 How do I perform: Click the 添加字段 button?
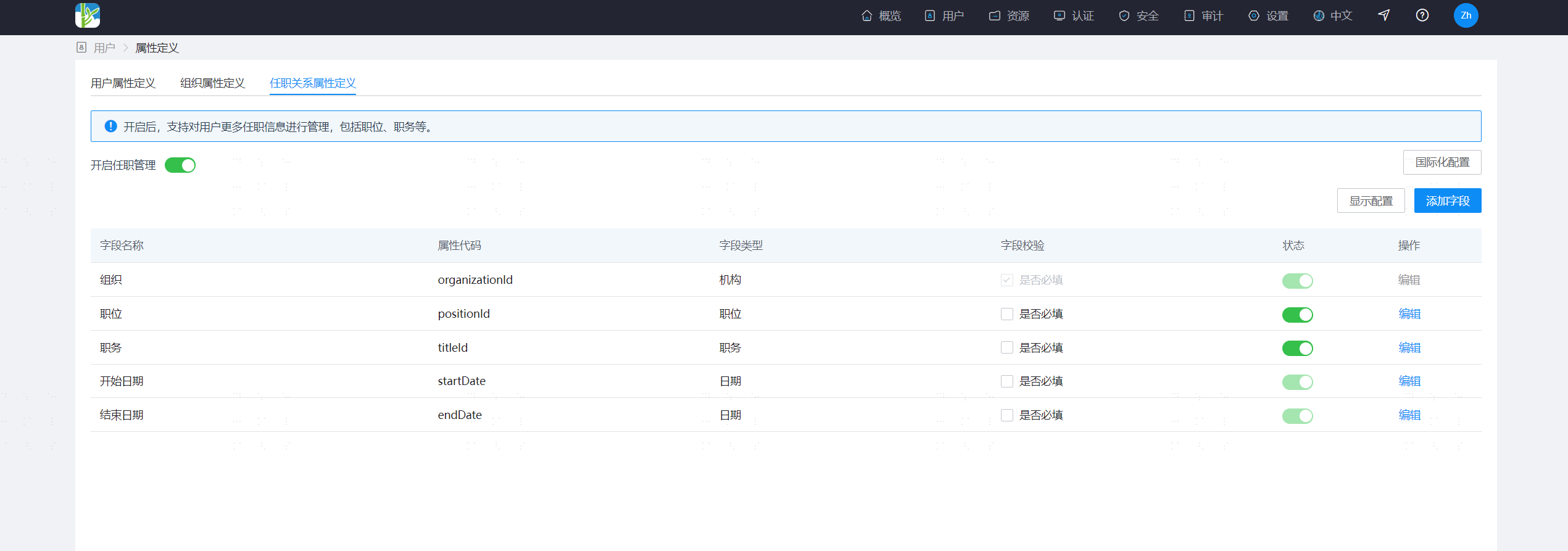1448,201
